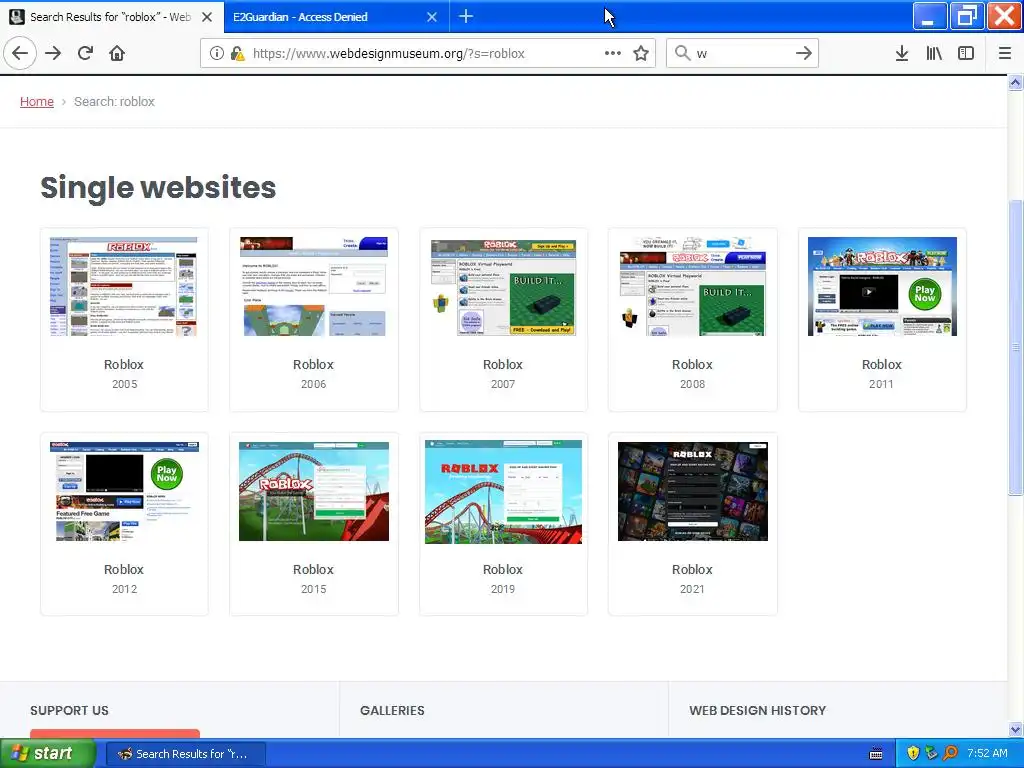Viewport: 1024px width, 768px height.
Task: Open the Roblox 2021 website thumbnail
Action: (x=692, y=491)
